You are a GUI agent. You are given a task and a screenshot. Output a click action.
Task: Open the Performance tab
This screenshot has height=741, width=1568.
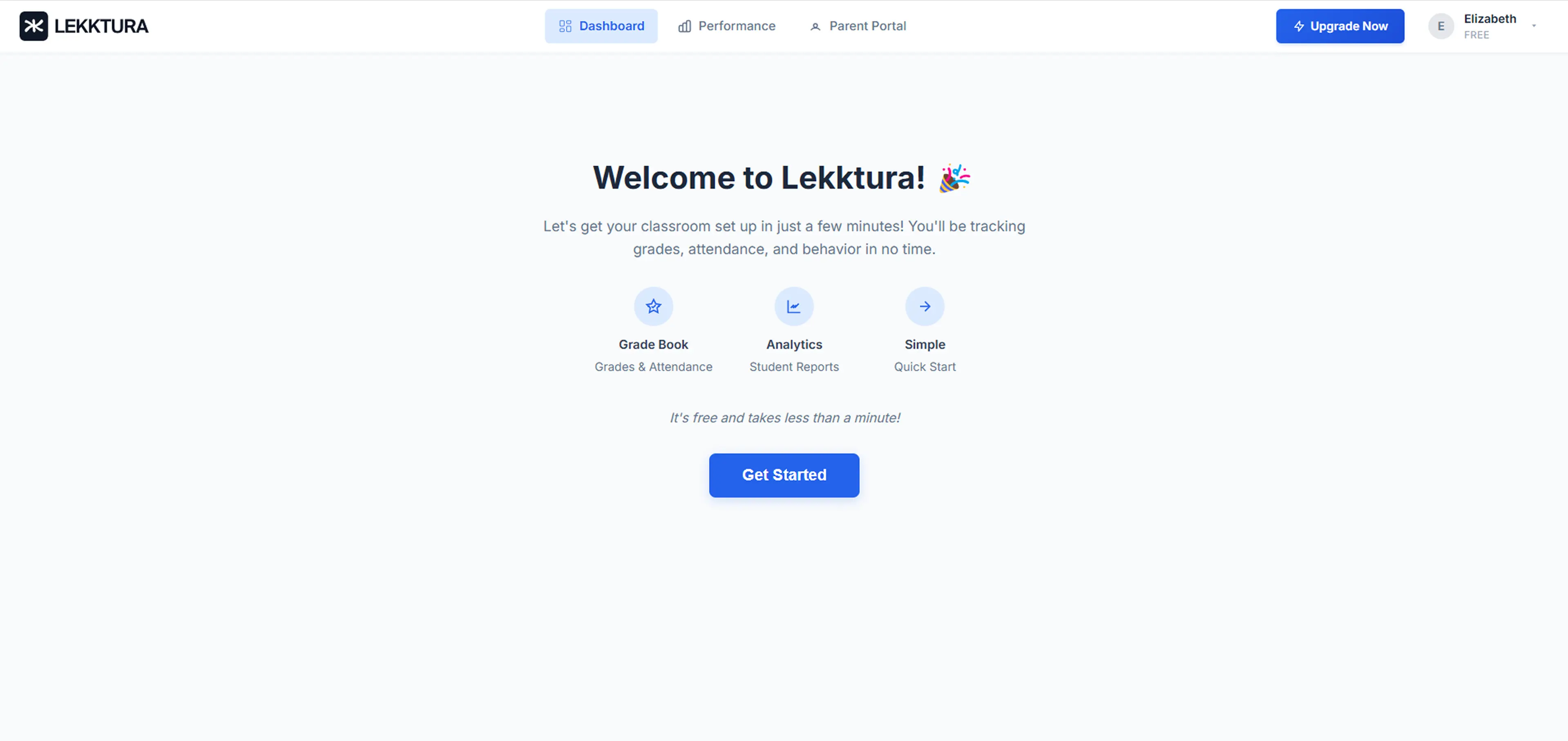coord(727,26)
